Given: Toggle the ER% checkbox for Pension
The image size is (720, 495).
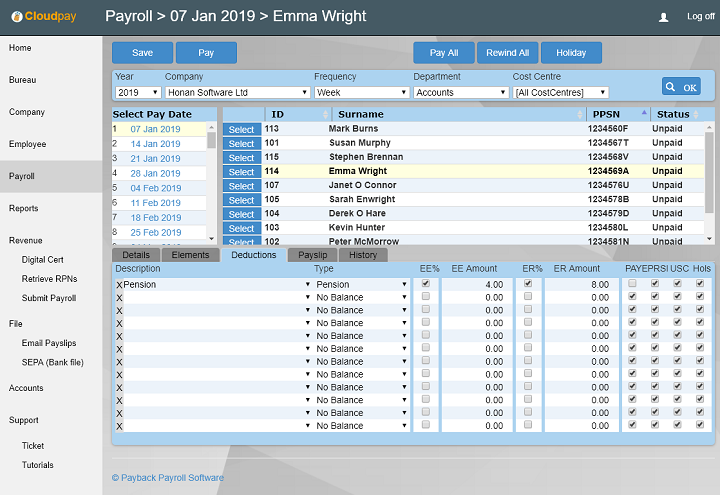Looking at the screenshot, I should point(528,284).
